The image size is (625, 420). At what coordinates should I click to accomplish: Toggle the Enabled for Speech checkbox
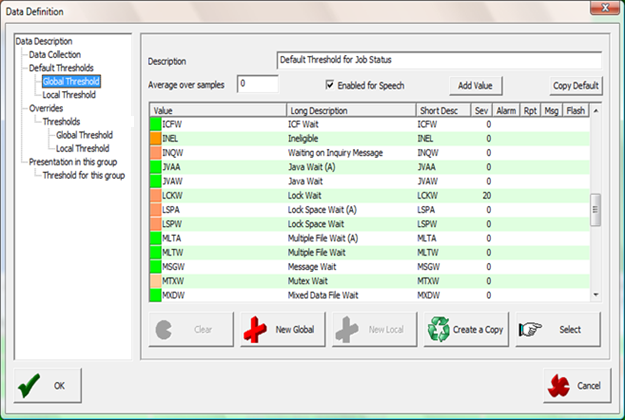pyautogui.click(x=331, y=85)
